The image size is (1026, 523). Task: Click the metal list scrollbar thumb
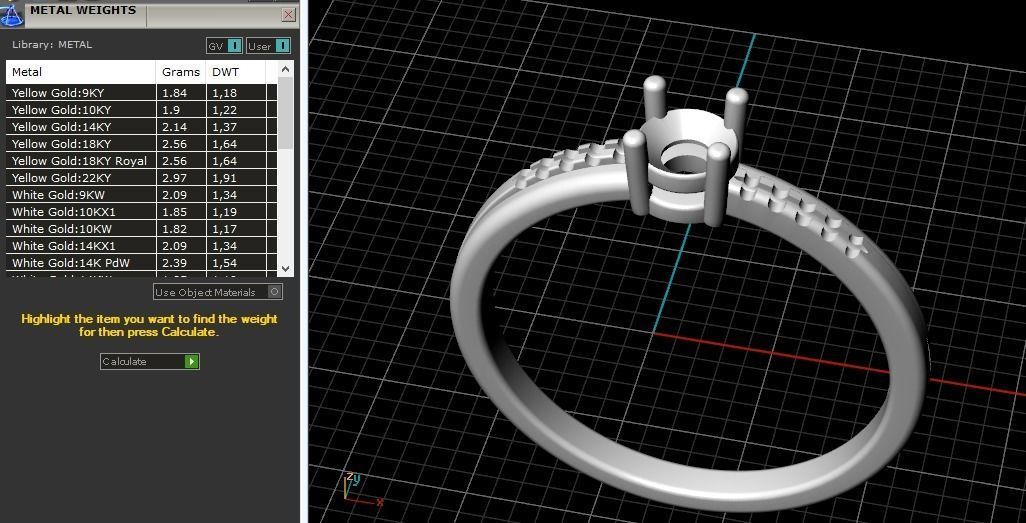click(285, 113)
